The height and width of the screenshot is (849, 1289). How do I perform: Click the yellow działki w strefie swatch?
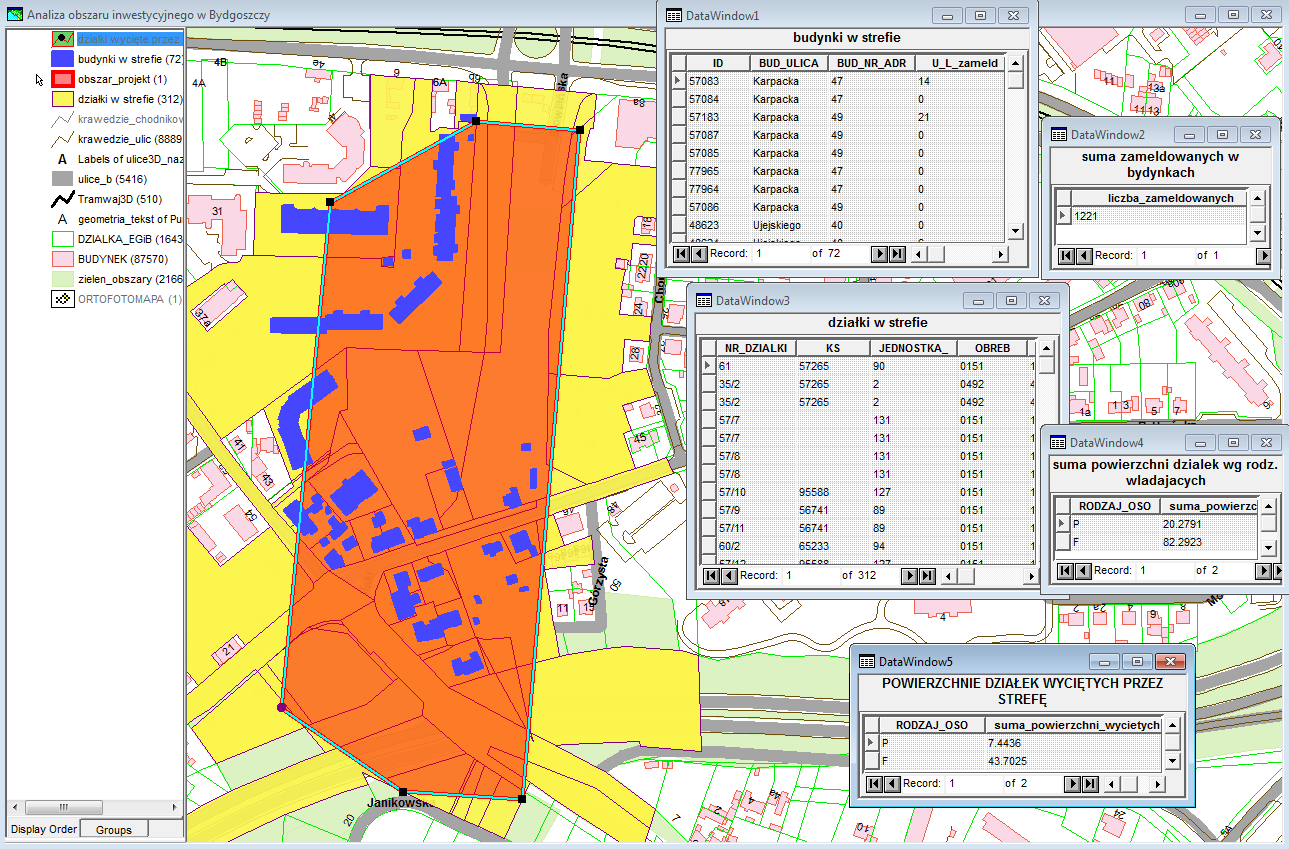(62, 99)
